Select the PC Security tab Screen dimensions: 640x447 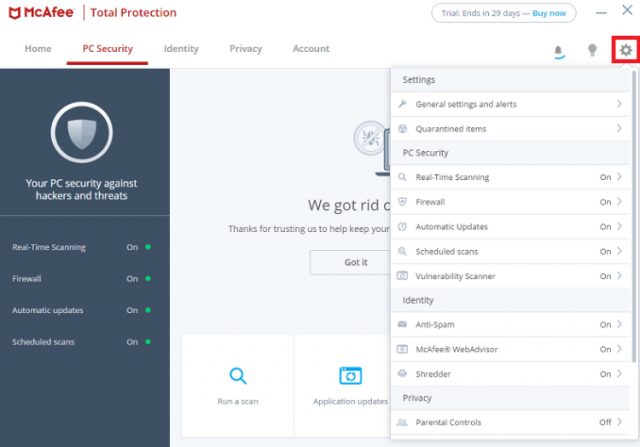coord(107,49)
